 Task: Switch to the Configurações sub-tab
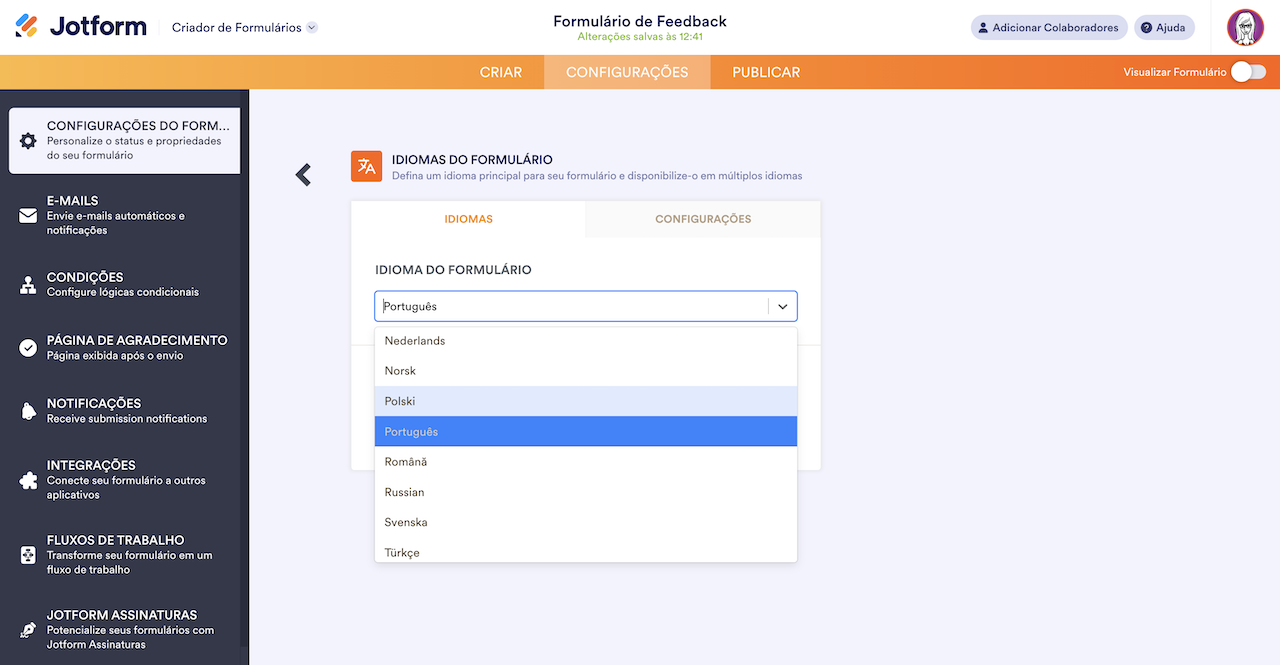[703, 219]
